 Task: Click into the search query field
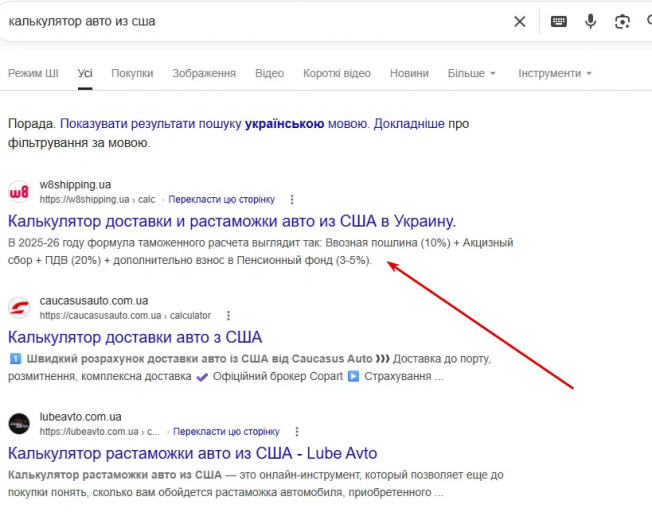pos(254,21)
